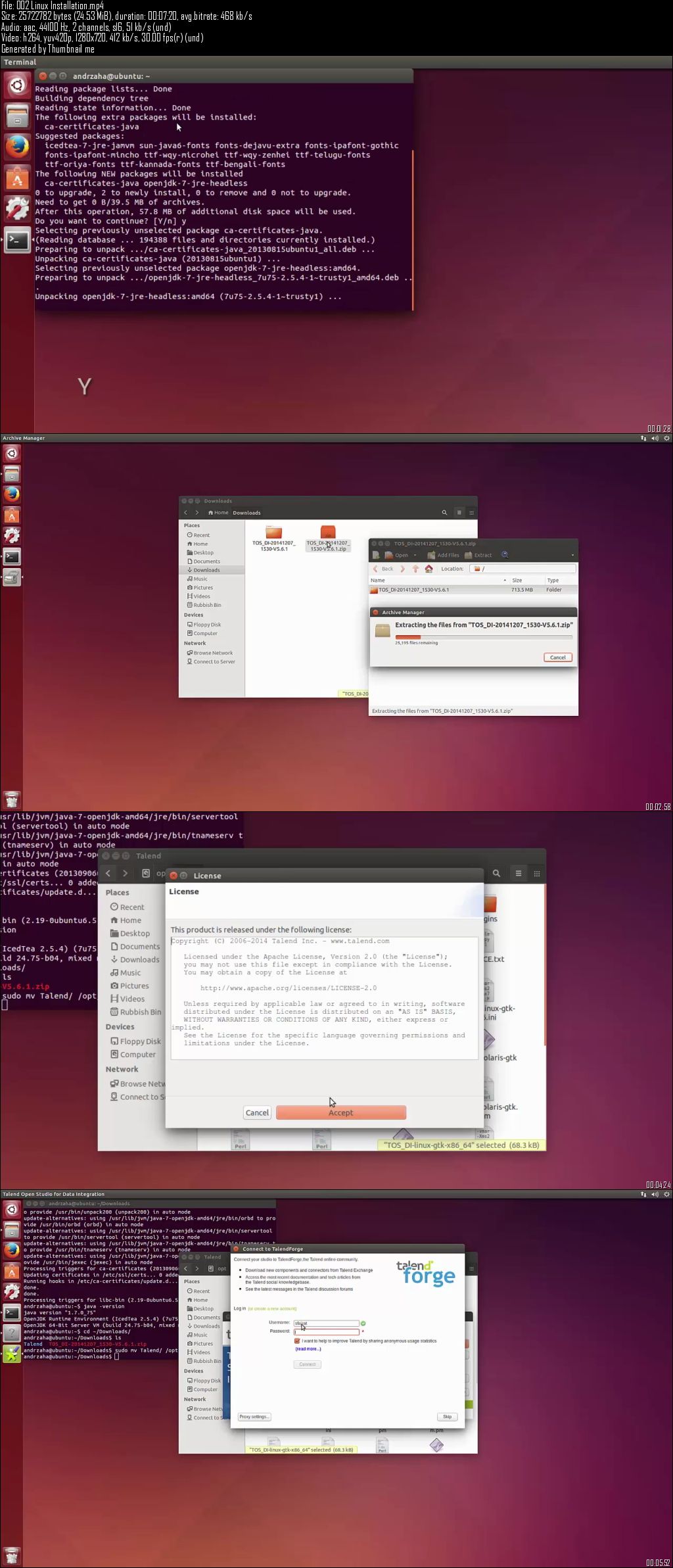Image resolution: width=673 pixels, height=1568 pixels.
Task: Click the sound indicator in the Archive Manager top bar
Action: point(655,438)
